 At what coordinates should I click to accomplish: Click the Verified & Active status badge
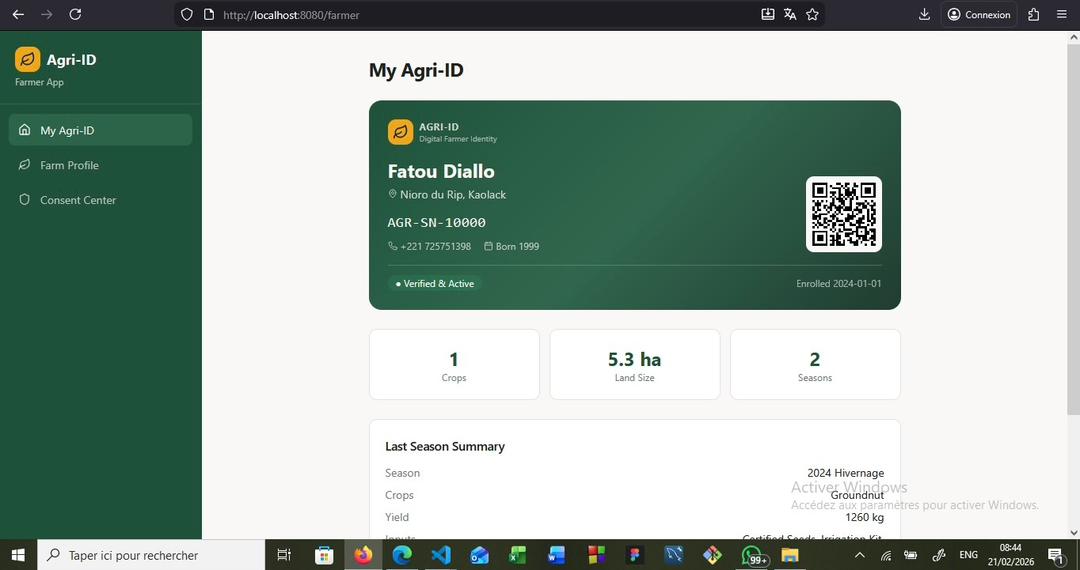435,284
